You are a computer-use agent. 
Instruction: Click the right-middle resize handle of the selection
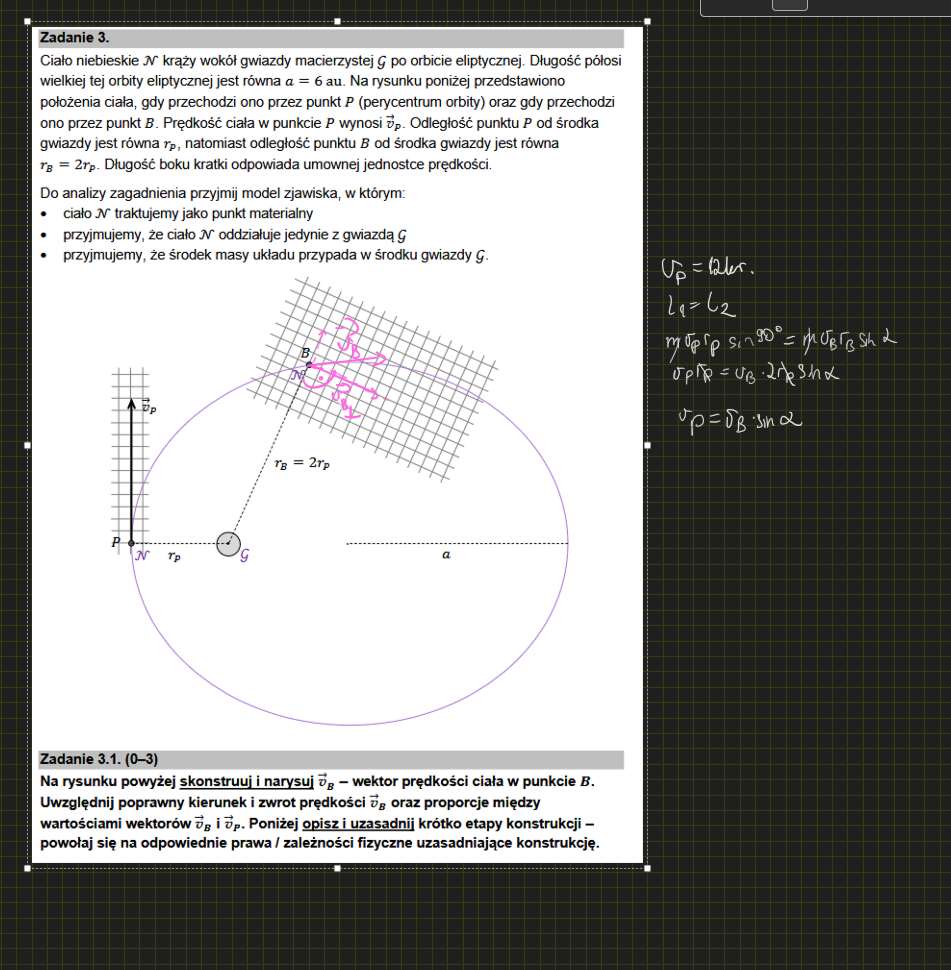click(x=647, y=444)
